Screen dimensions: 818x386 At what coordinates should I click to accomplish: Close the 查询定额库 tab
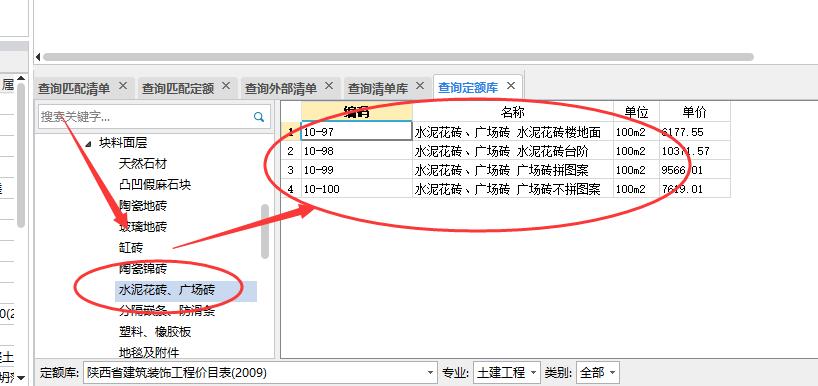(511, 86)
